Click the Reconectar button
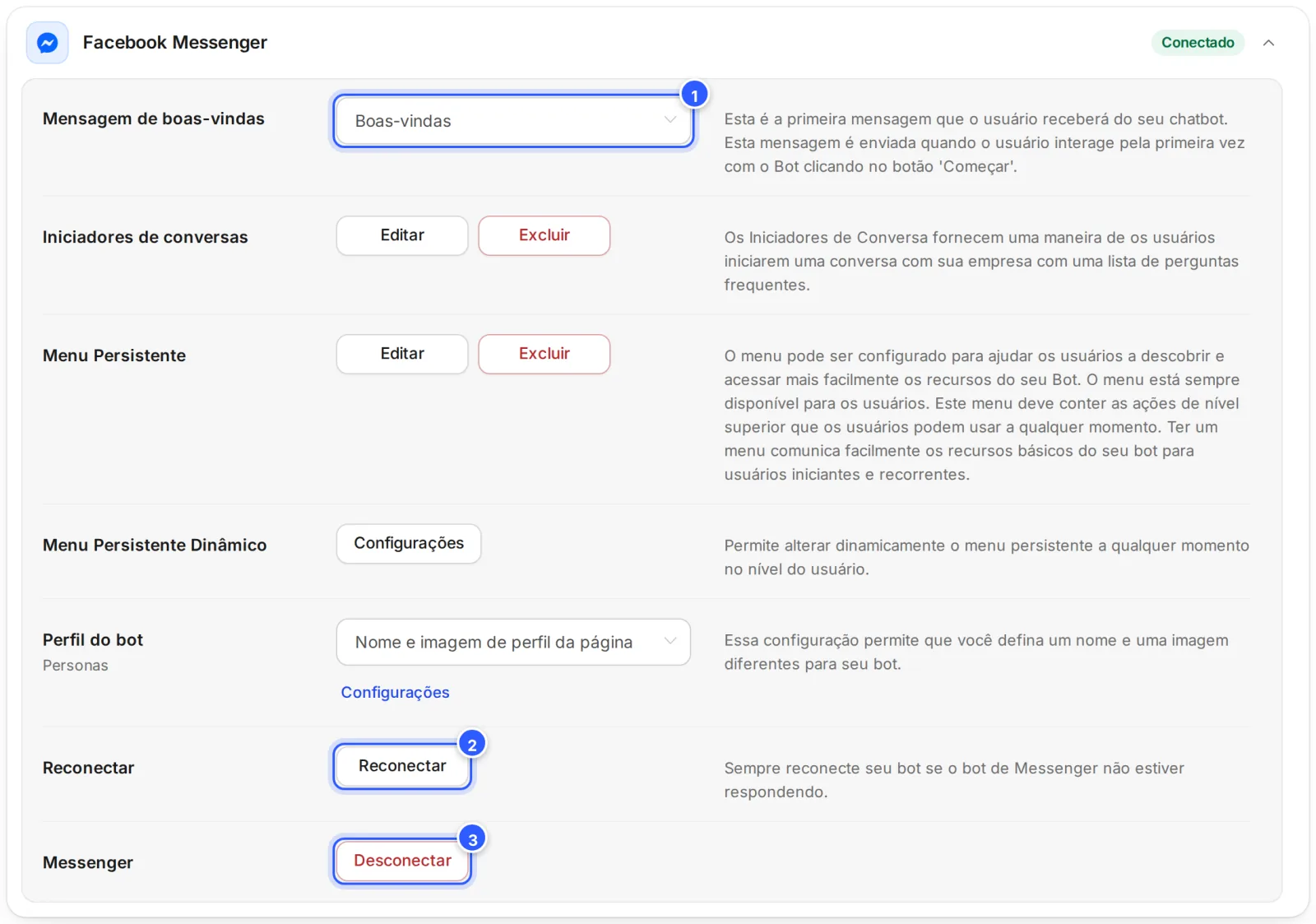 (x=402, y=766)
